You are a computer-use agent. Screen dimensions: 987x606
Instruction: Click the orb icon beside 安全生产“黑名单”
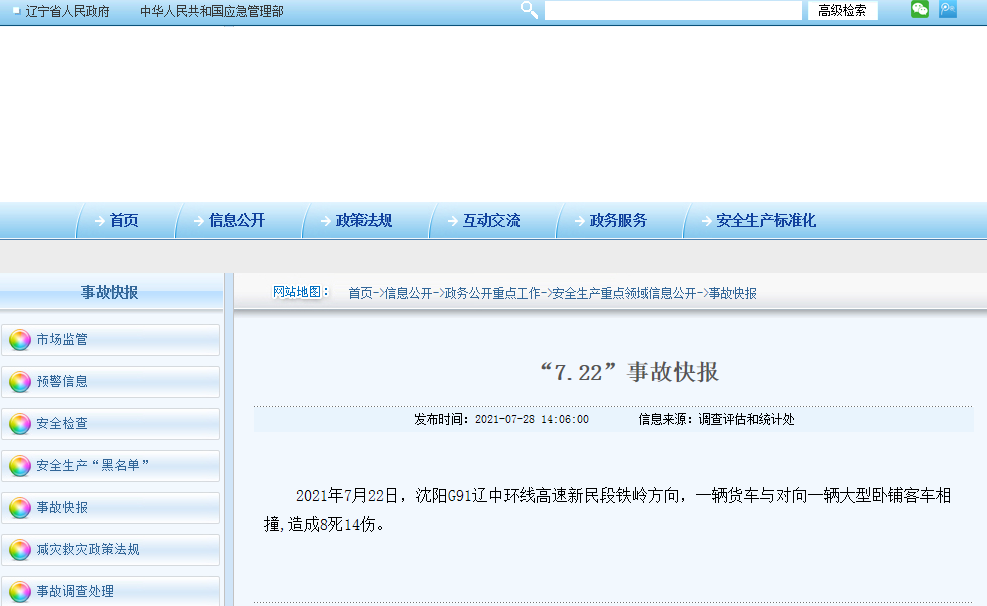pyautogui.click(x=20, y=466)
